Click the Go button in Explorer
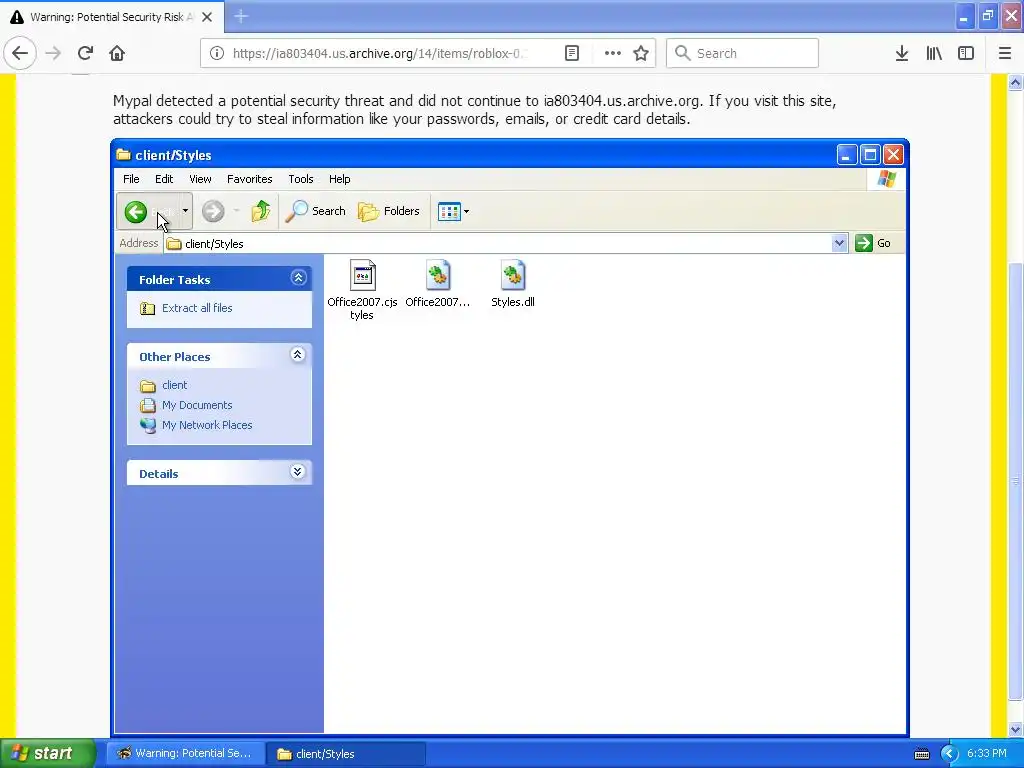This screenshot has height=768, width=1024. tap(874, 243)
